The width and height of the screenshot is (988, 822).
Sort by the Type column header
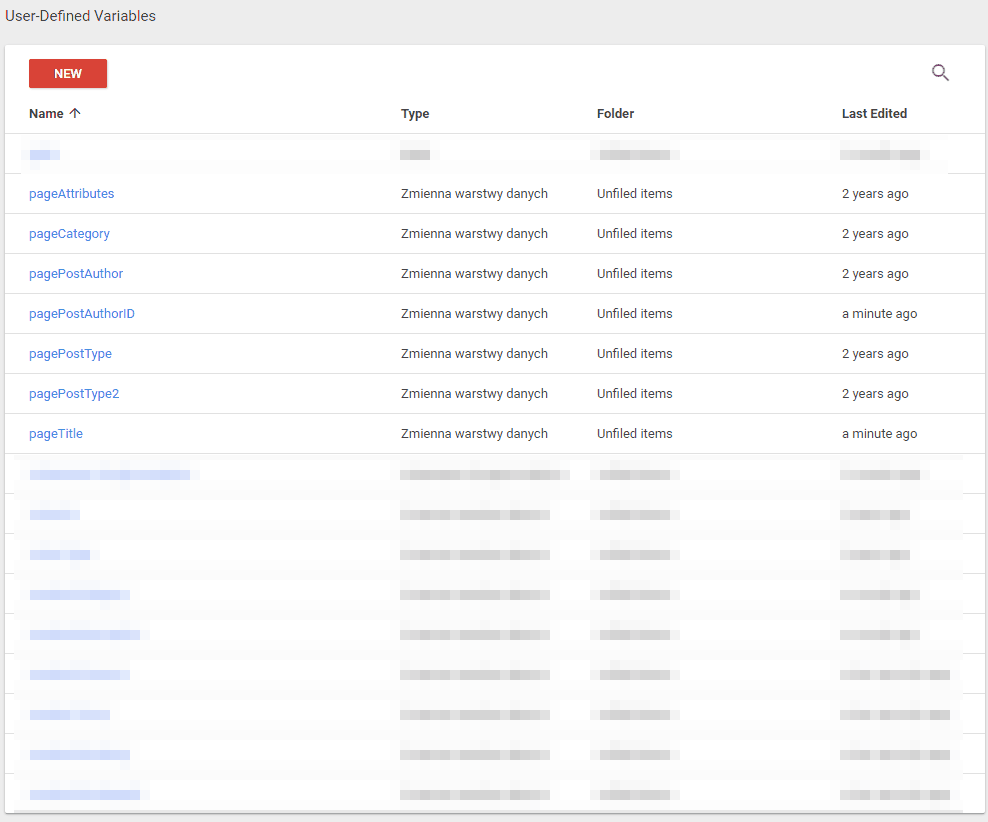tap(415, 114)
